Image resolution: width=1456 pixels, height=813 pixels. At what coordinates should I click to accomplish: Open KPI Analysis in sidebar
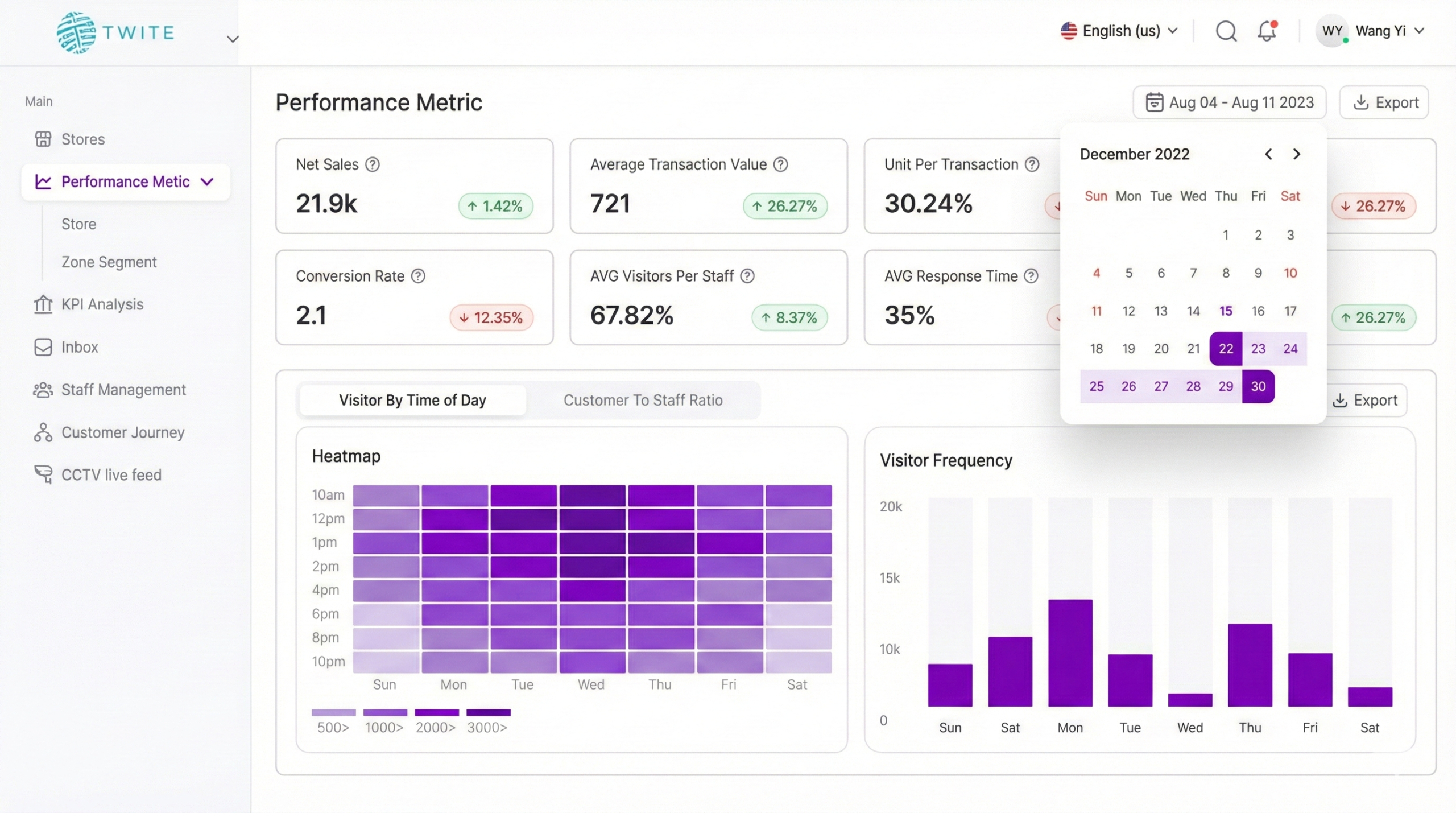[102, 304]
